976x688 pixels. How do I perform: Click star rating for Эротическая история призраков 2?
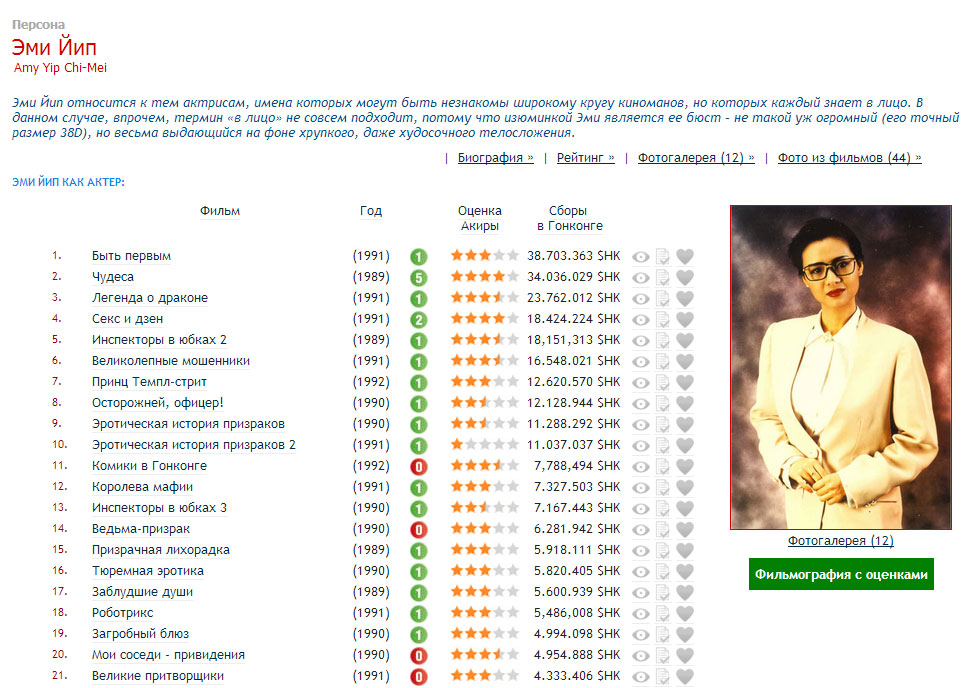tap(484, 445)
